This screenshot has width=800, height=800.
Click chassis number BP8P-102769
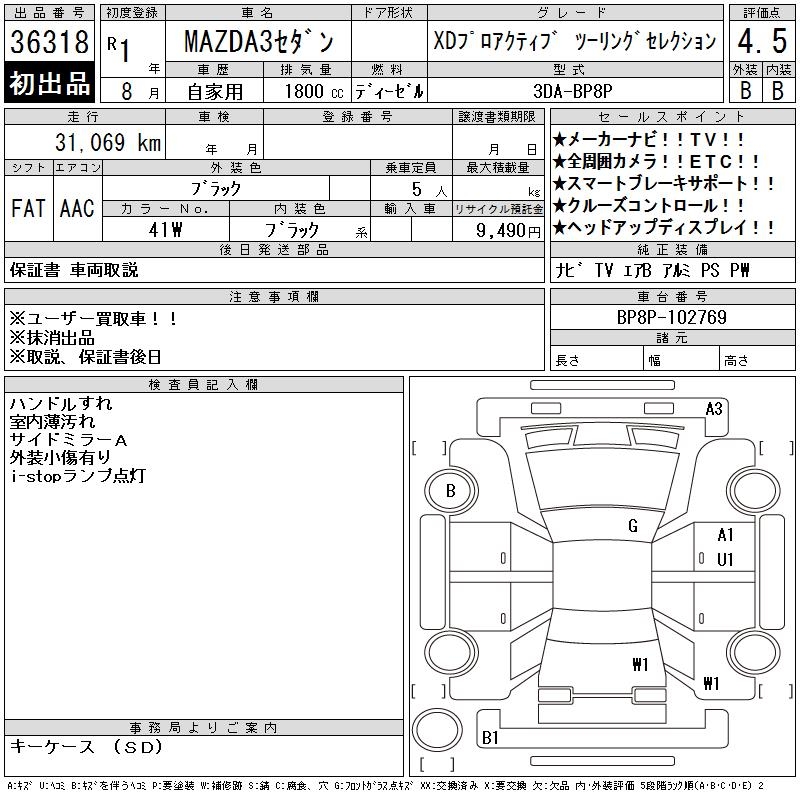click(671, 317)
